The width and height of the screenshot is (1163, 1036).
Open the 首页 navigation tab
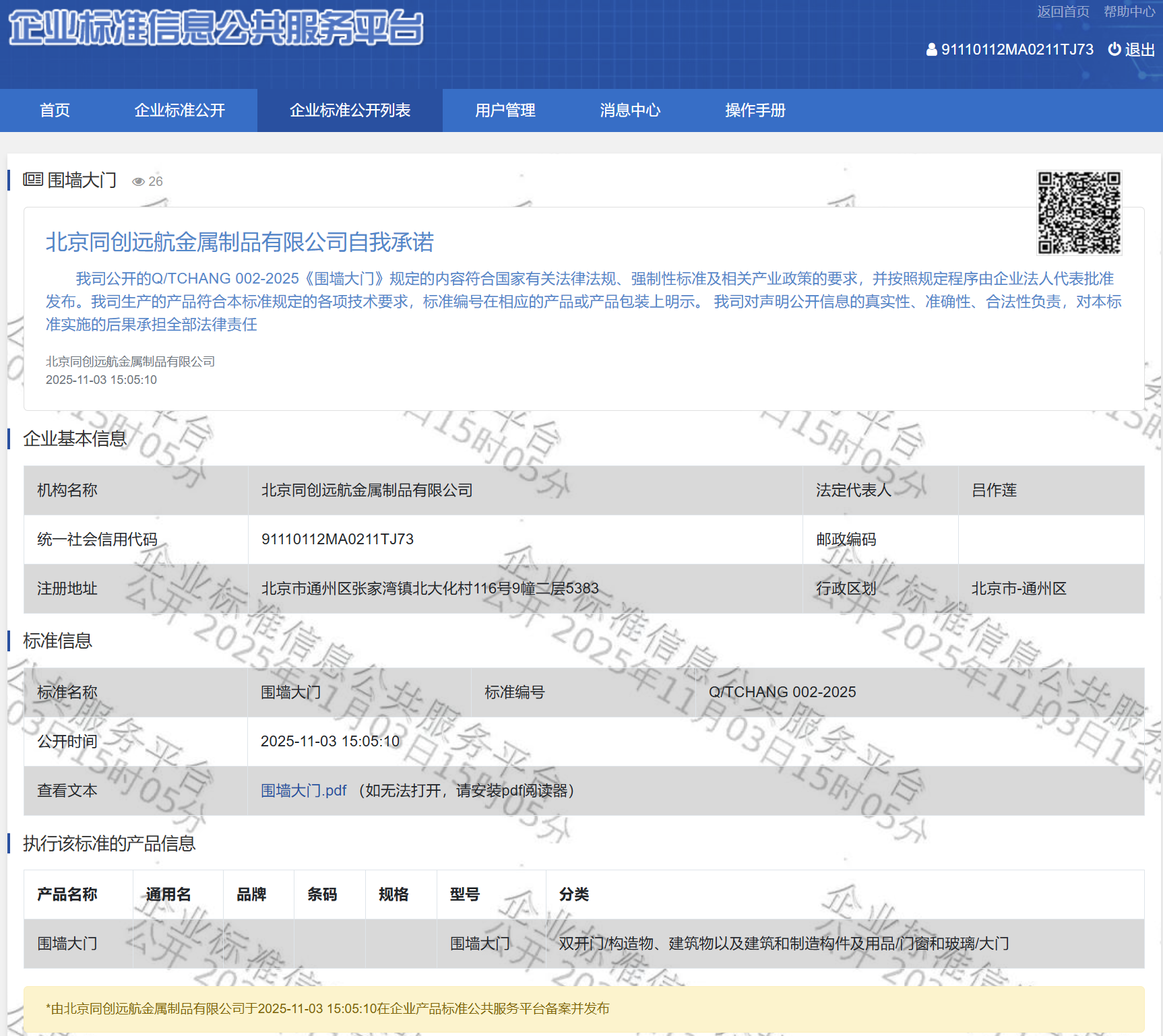pos(55,110)
